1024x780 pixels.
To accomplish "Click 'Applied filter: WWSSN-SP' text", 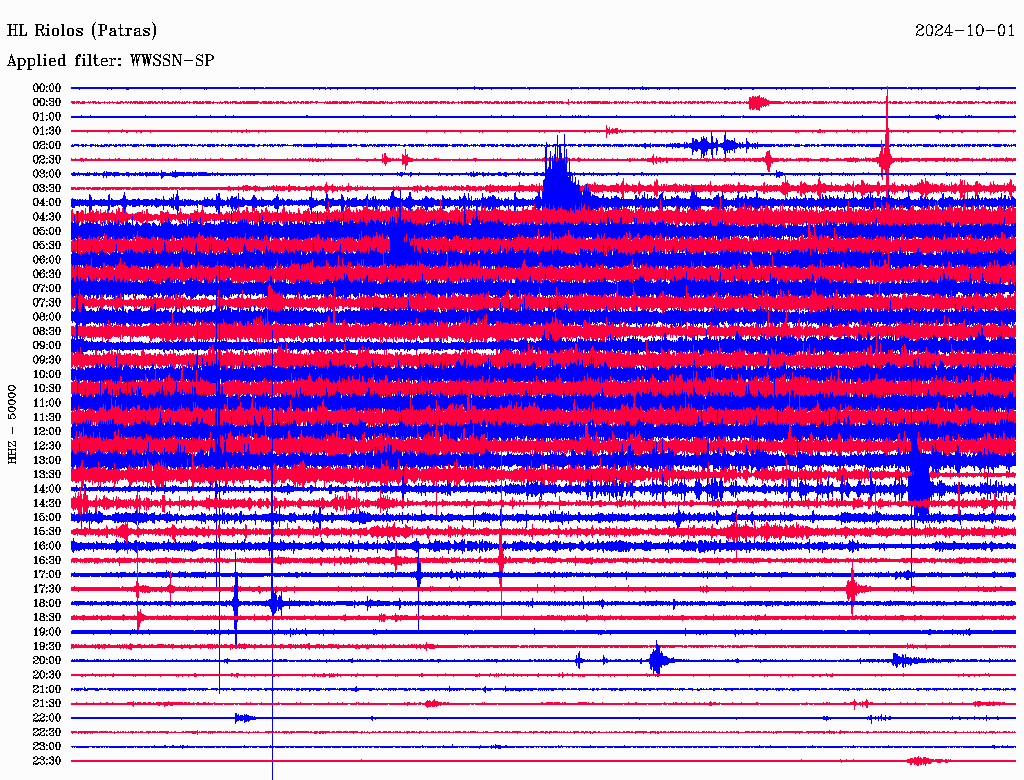I will pyautogui.click(x=110, y=61).
